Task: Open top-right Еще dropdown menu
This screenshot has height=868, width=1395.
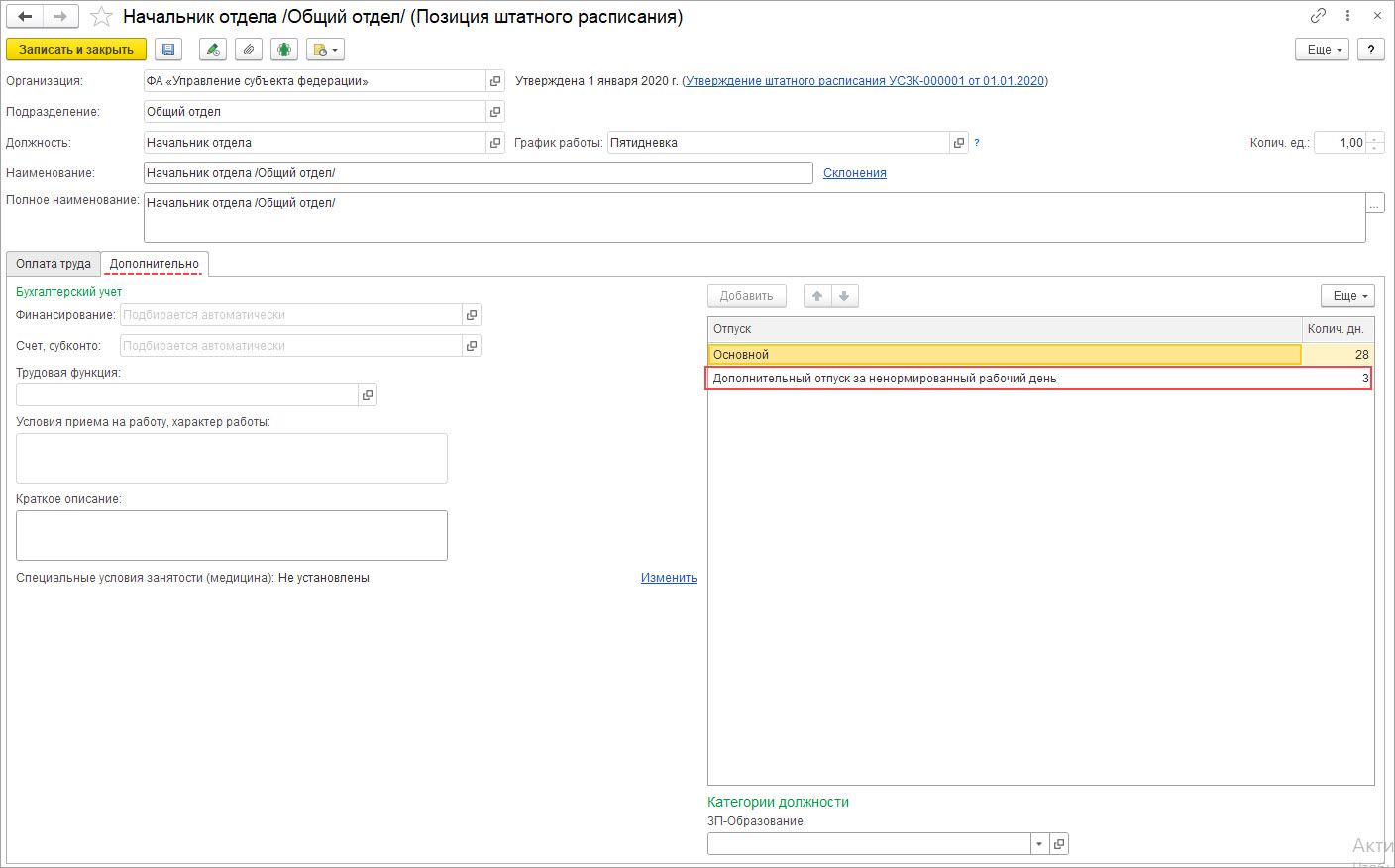Action: [1322, 50]
